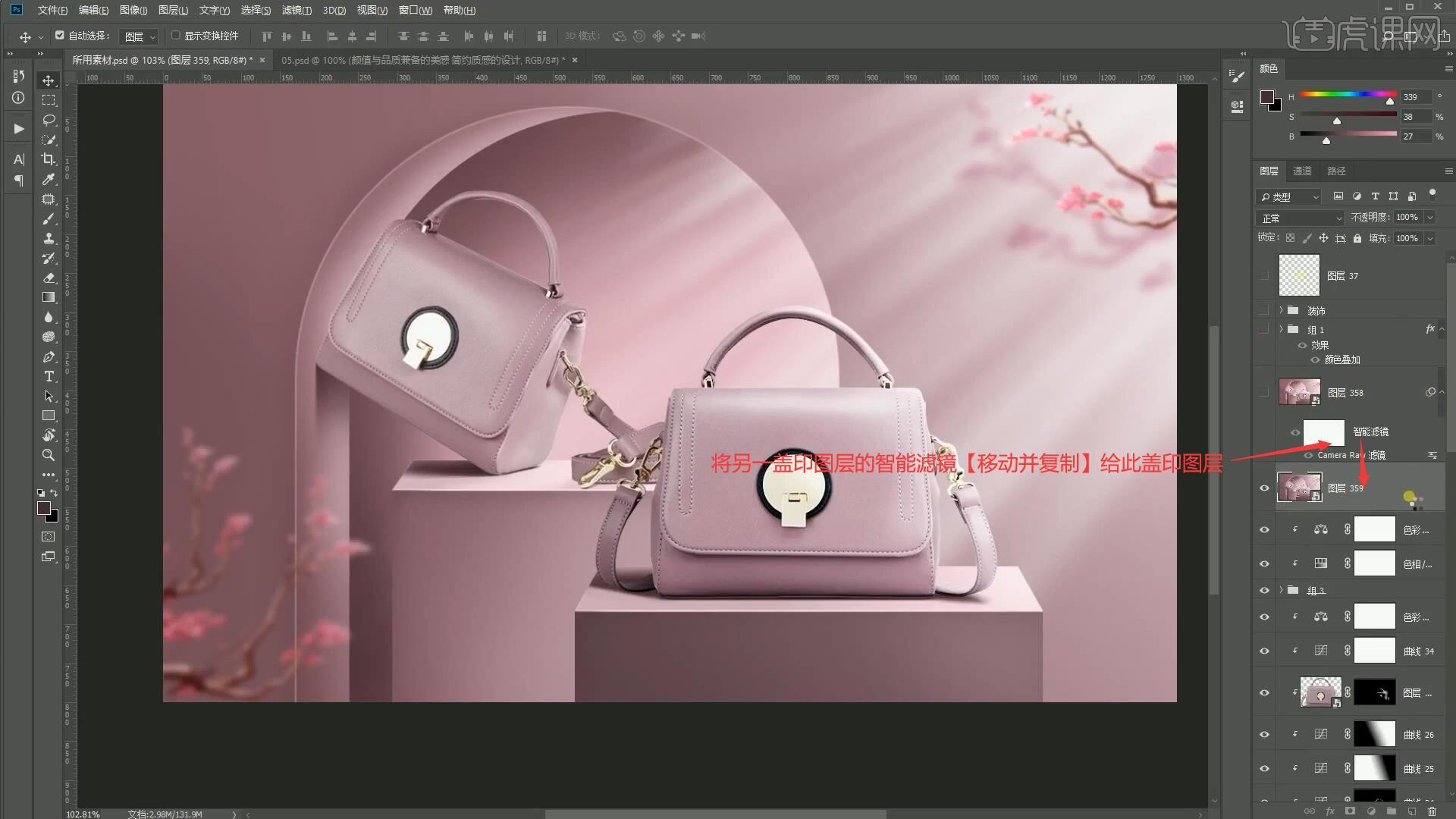This screenshot has width=1456, height=819.
Task: Select the Lasso tool
Action: 49,120
